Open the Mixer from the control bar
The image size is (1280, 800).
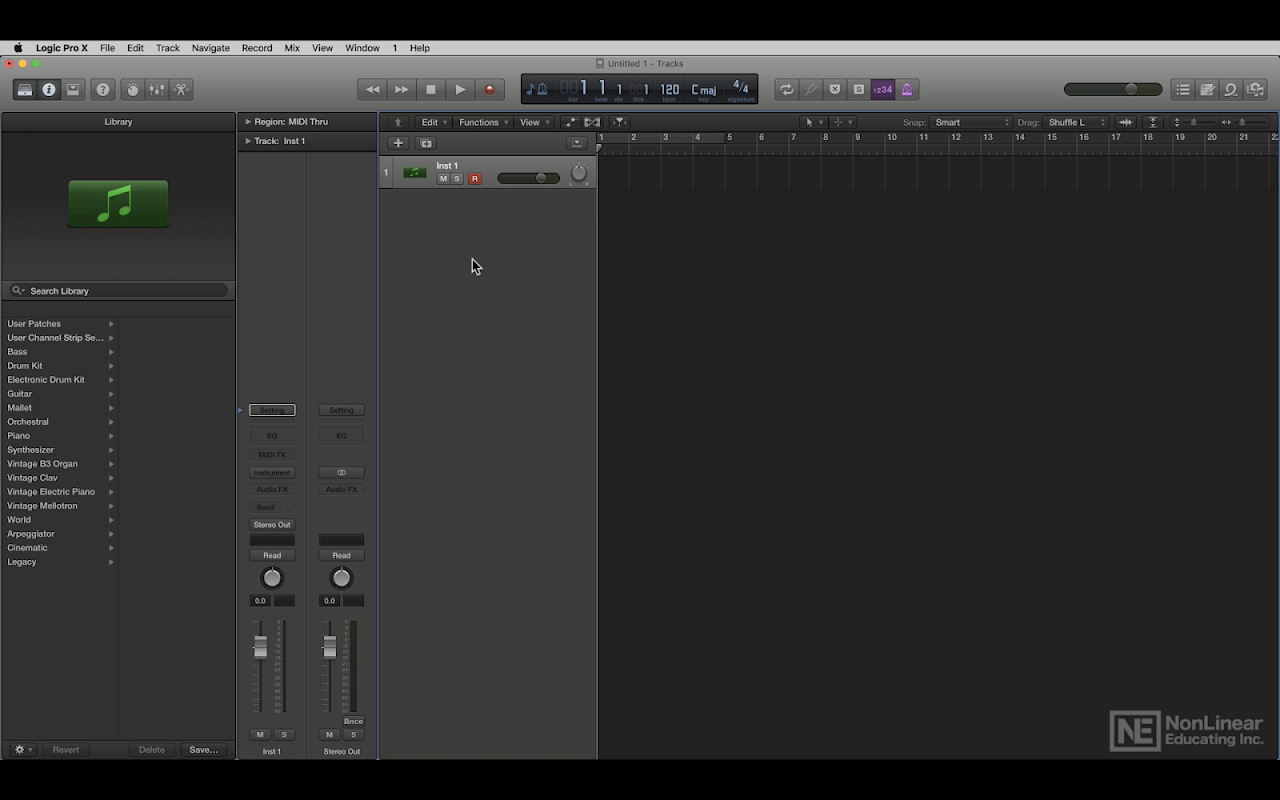(157, 90)
